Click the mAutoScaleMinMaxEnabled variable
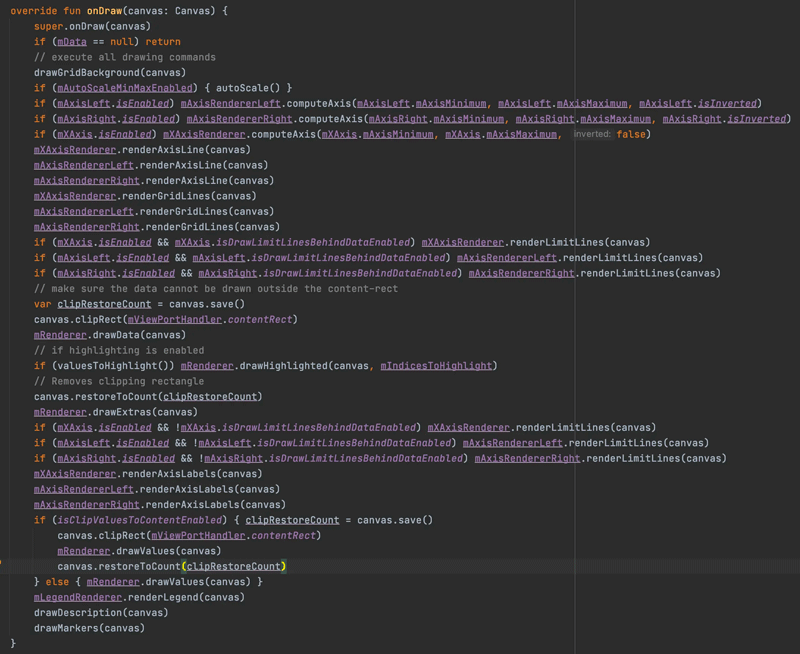This screenshot has height=654, width=800. [x=125, y=88]
